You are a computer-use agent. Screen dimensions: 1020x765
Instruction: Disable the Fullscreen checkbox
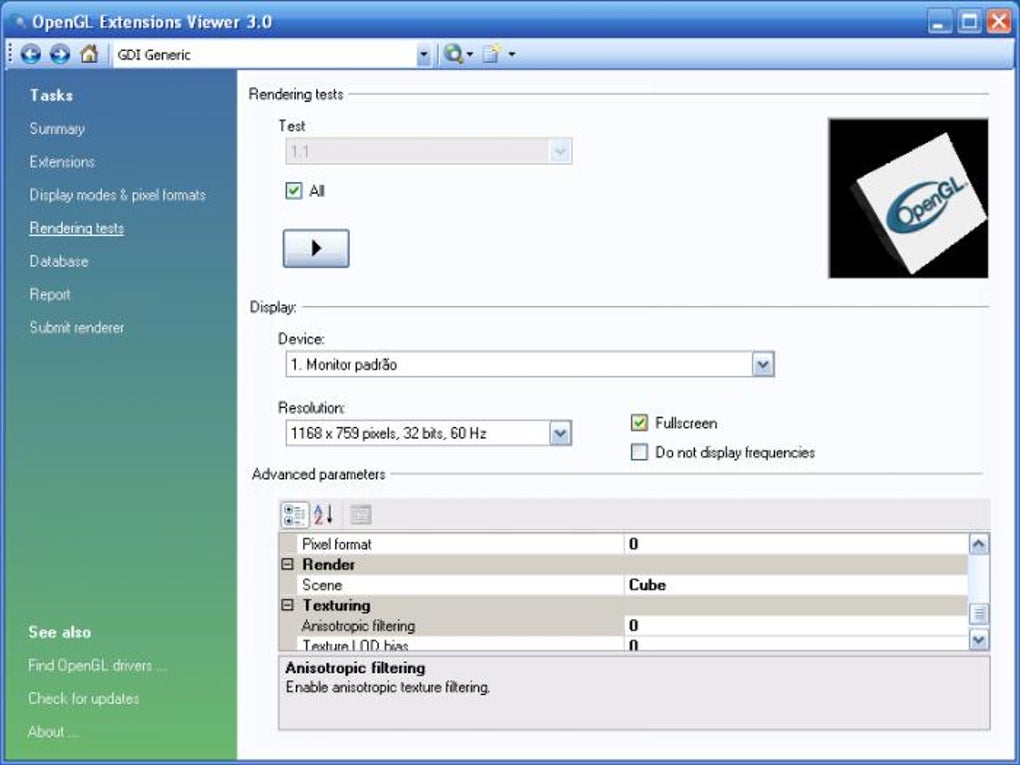639,423
